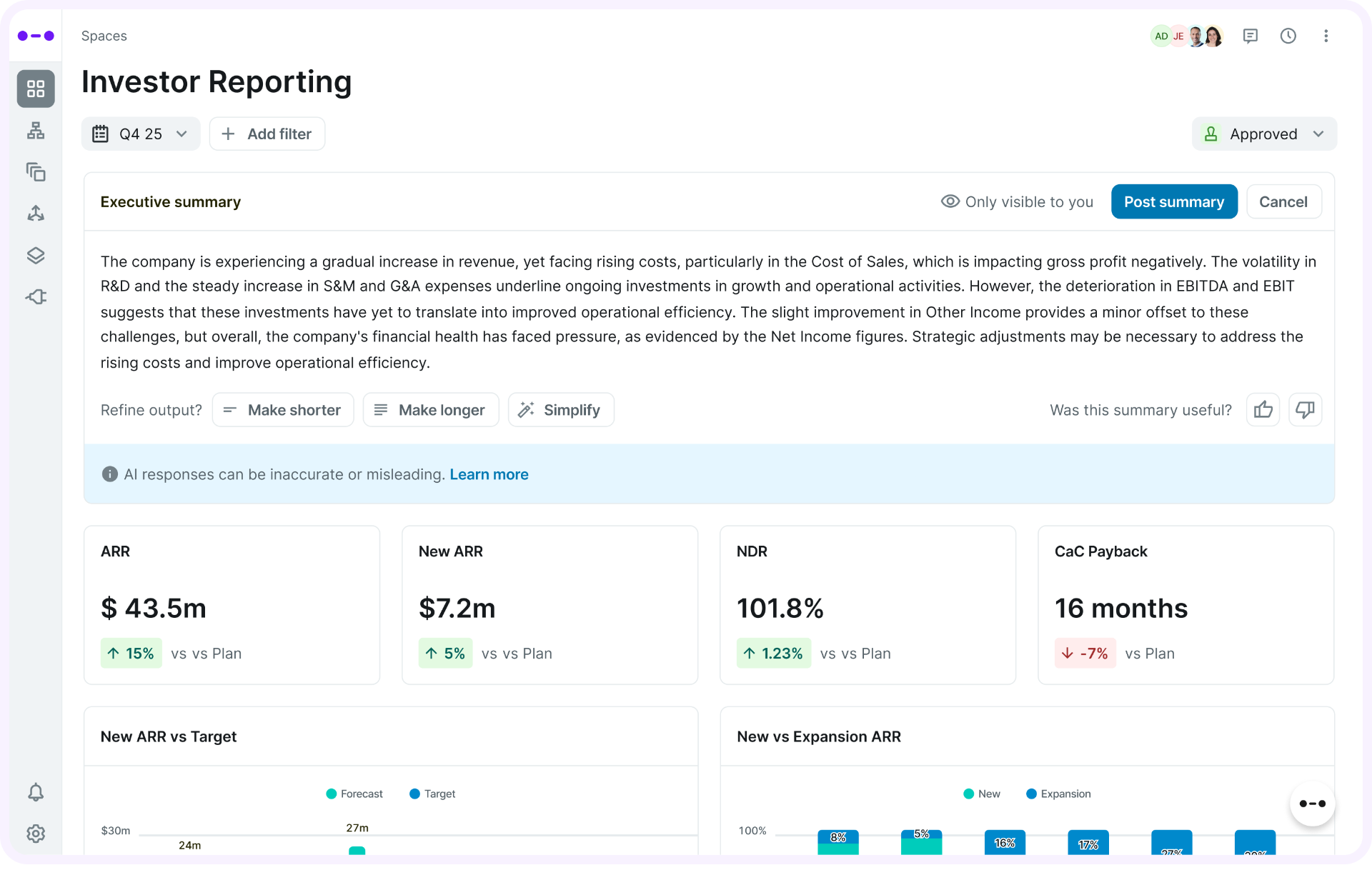Give thumbs up on the summary
Screen dimensions: 1372x870
click(1263, 410)
